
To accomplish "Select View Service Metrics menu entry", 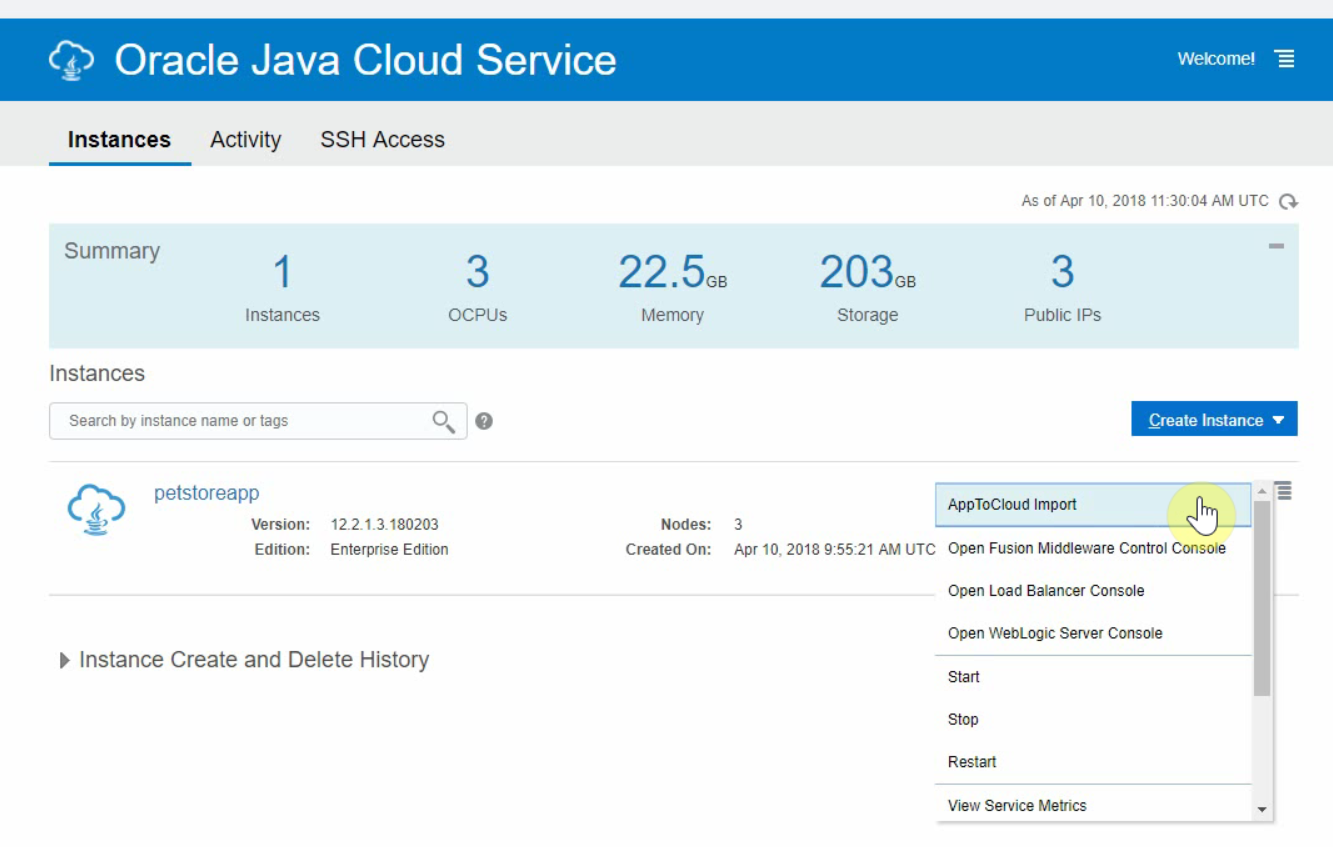I will (1093, 805).
